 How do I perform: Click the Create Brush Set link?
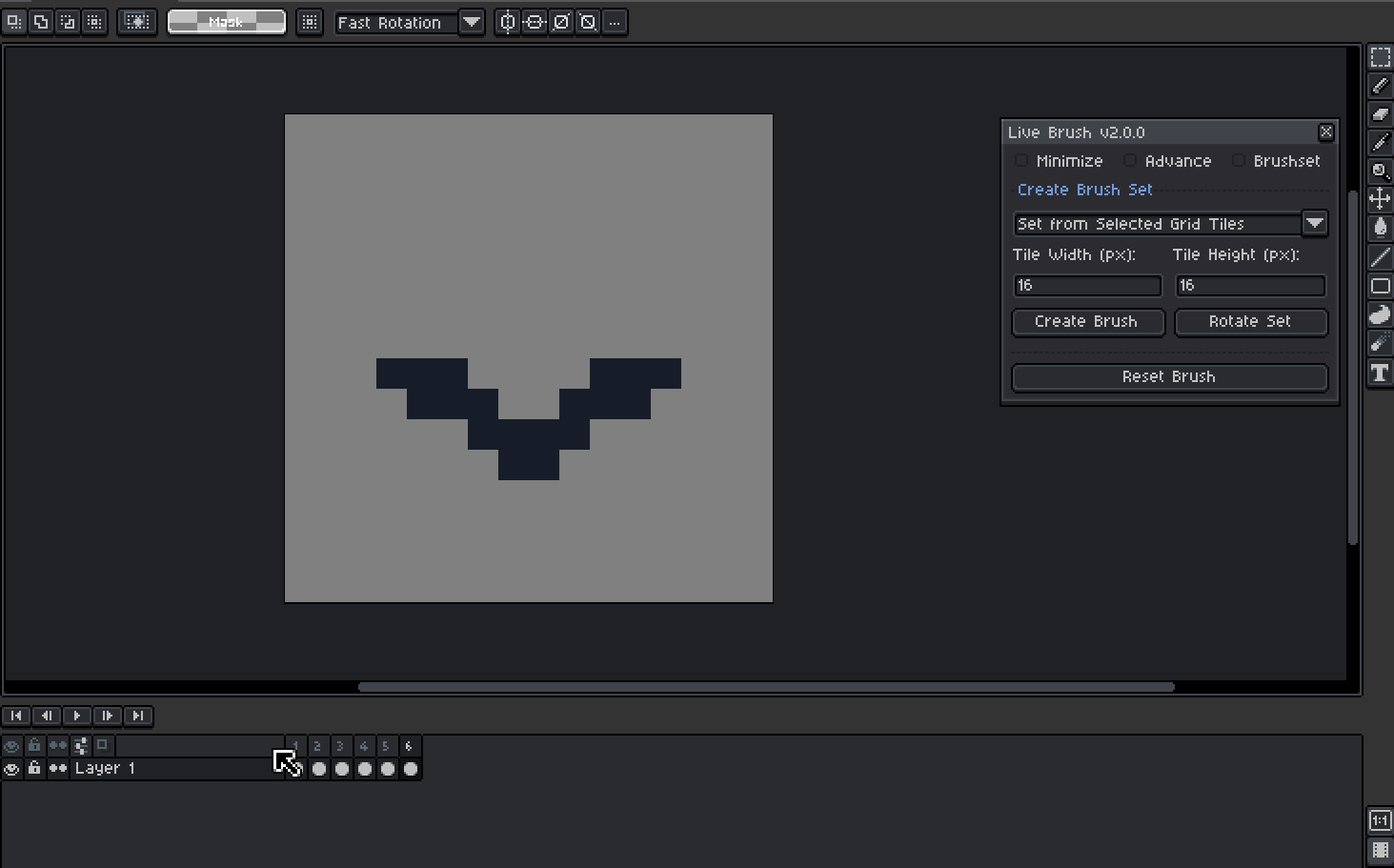click(x=1083, y=190)
